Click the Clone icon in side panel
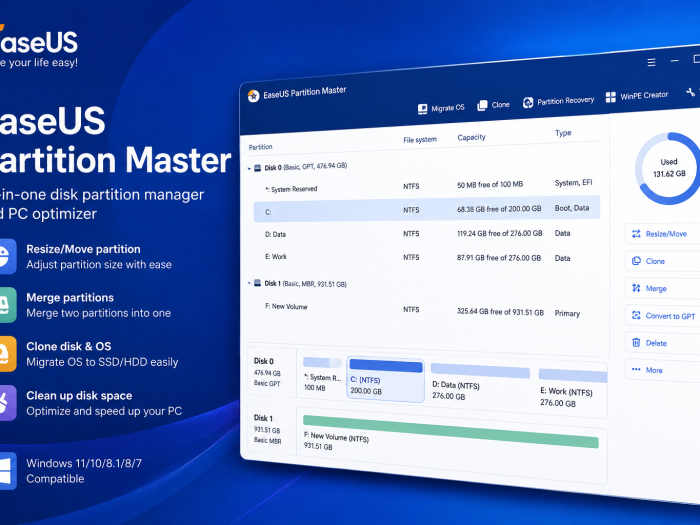The height and width of the screenshot is (525, 700). pos(636,261)
